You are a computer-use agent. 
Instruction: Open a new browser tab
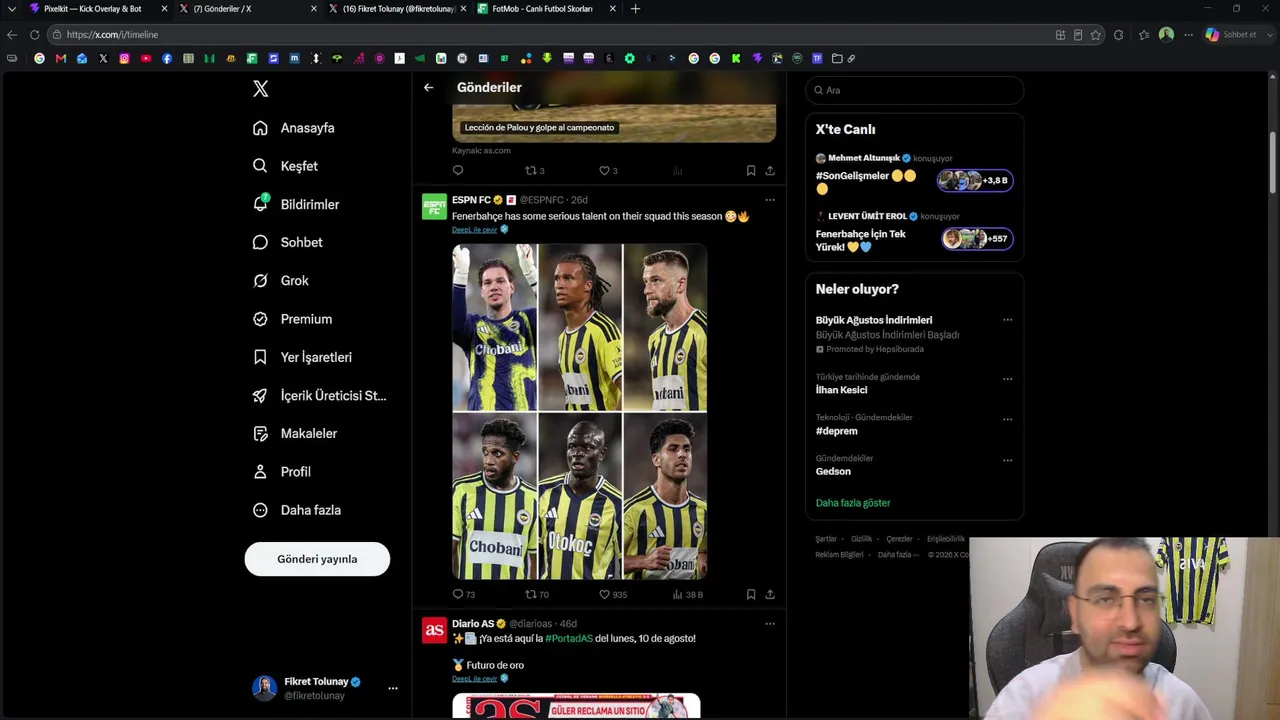click(635, 9)
